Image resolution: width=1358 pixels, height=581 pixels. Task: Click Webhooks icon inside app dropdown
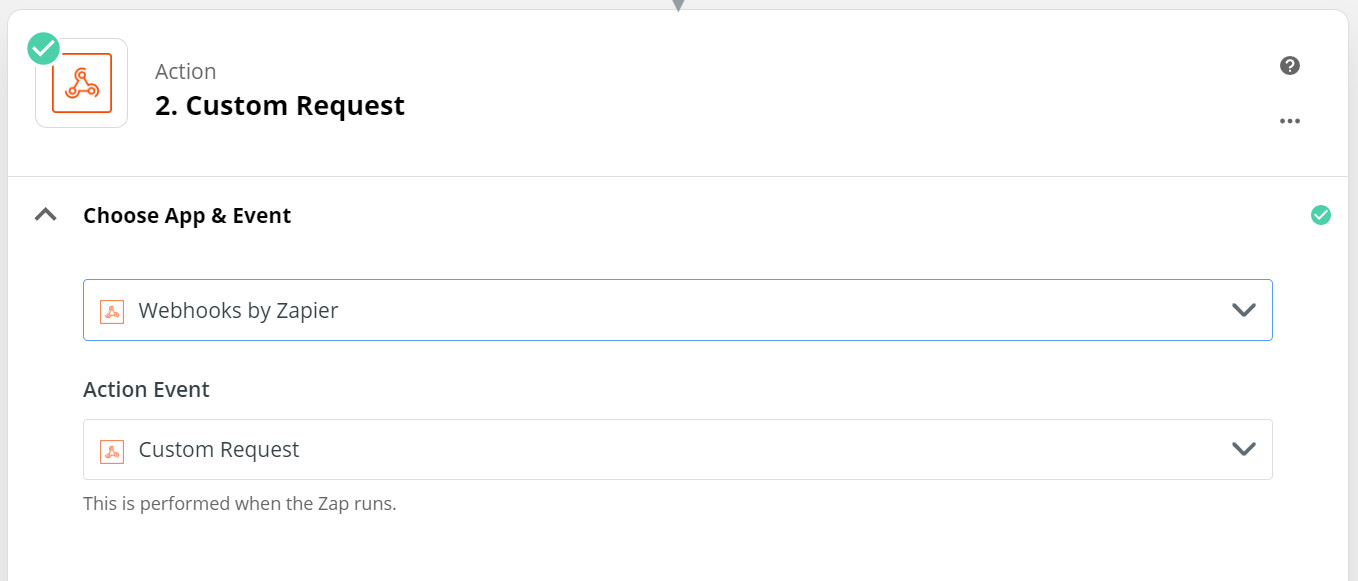[112, 311]
